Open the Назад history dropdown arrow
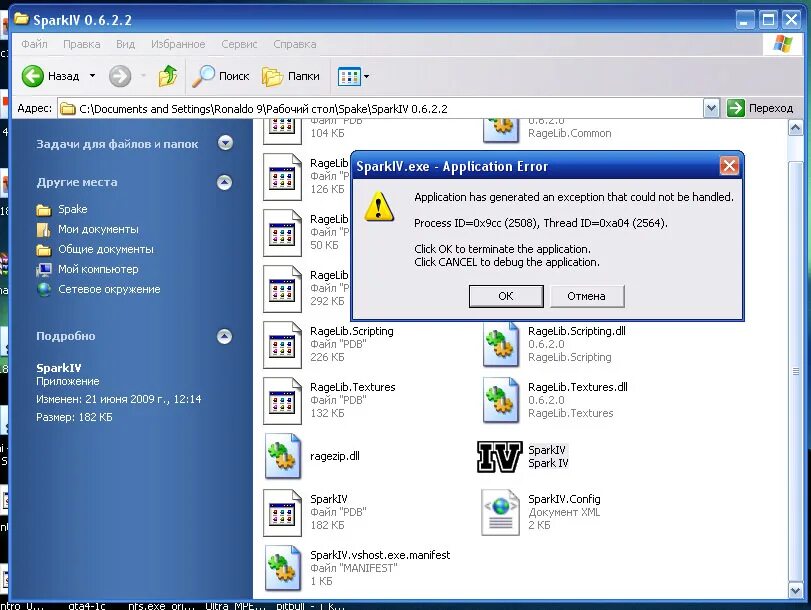This screenshot has height=610, width=811. tap(92, 76)
